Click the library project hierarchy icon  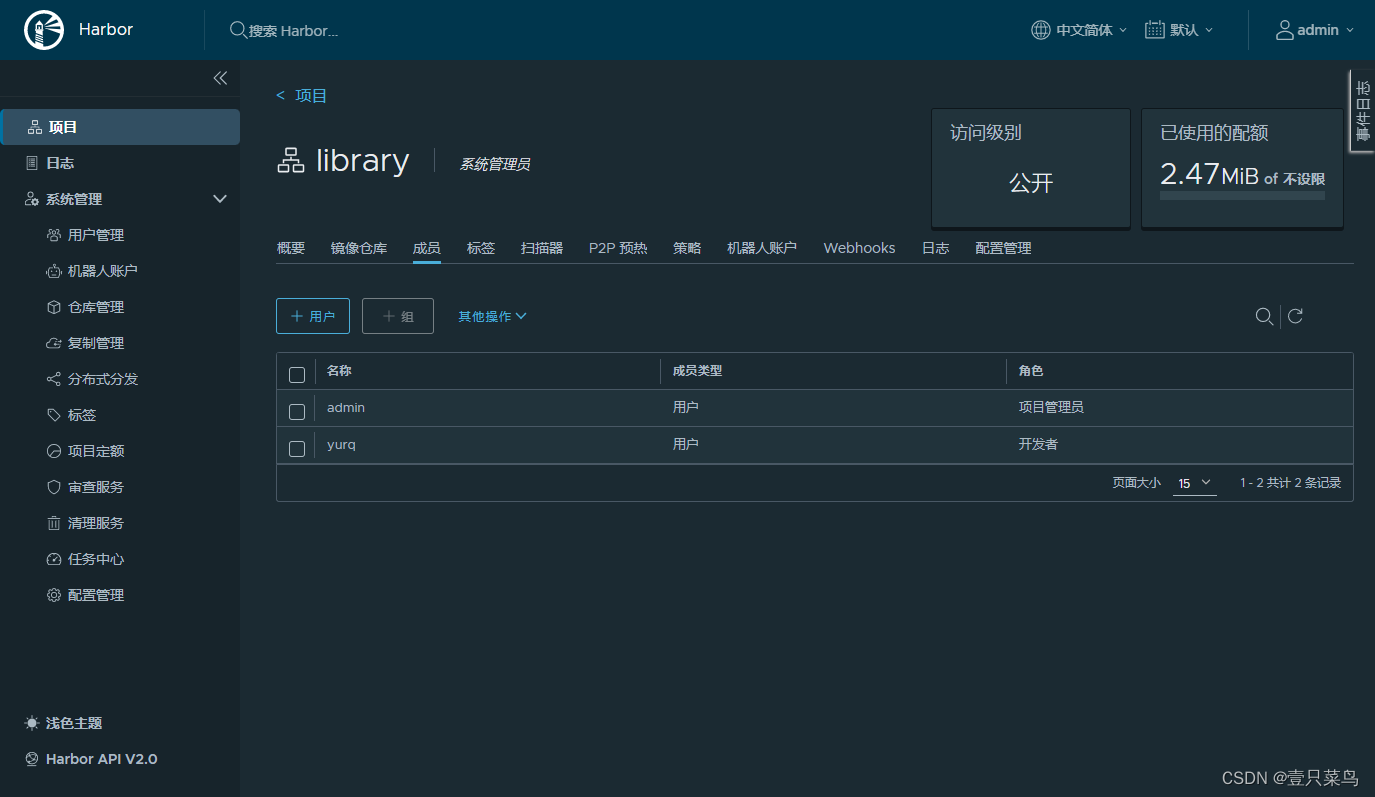tap(291, 161)
